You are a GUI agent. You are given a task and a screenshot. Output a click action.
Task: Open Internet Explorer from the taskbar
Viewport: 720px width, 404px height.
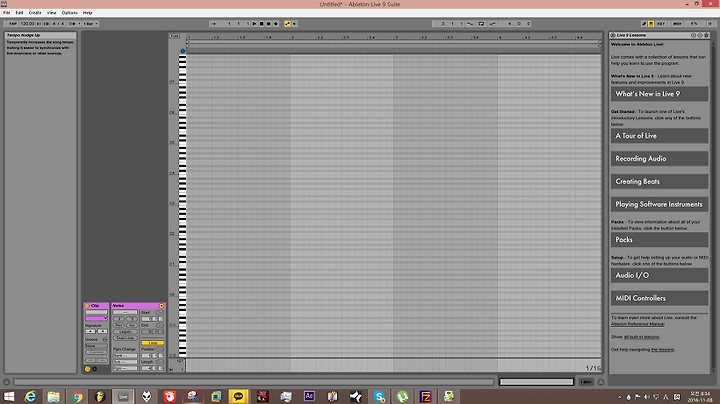point(30,397)
